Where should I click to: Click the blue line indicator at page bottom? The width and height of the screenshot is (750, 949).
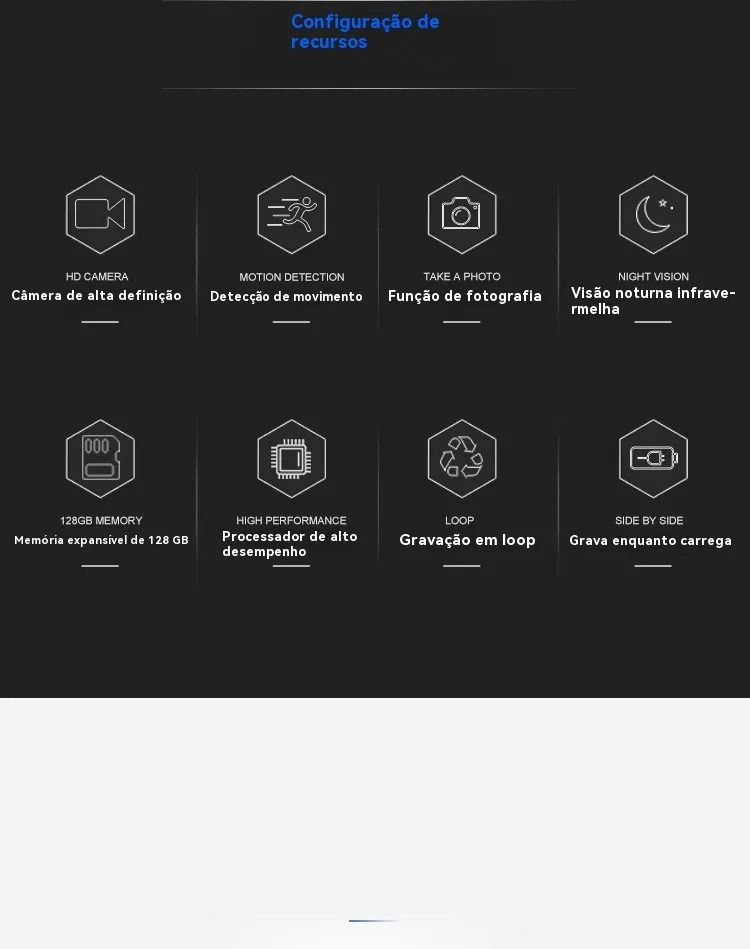[x=373, y=921]
